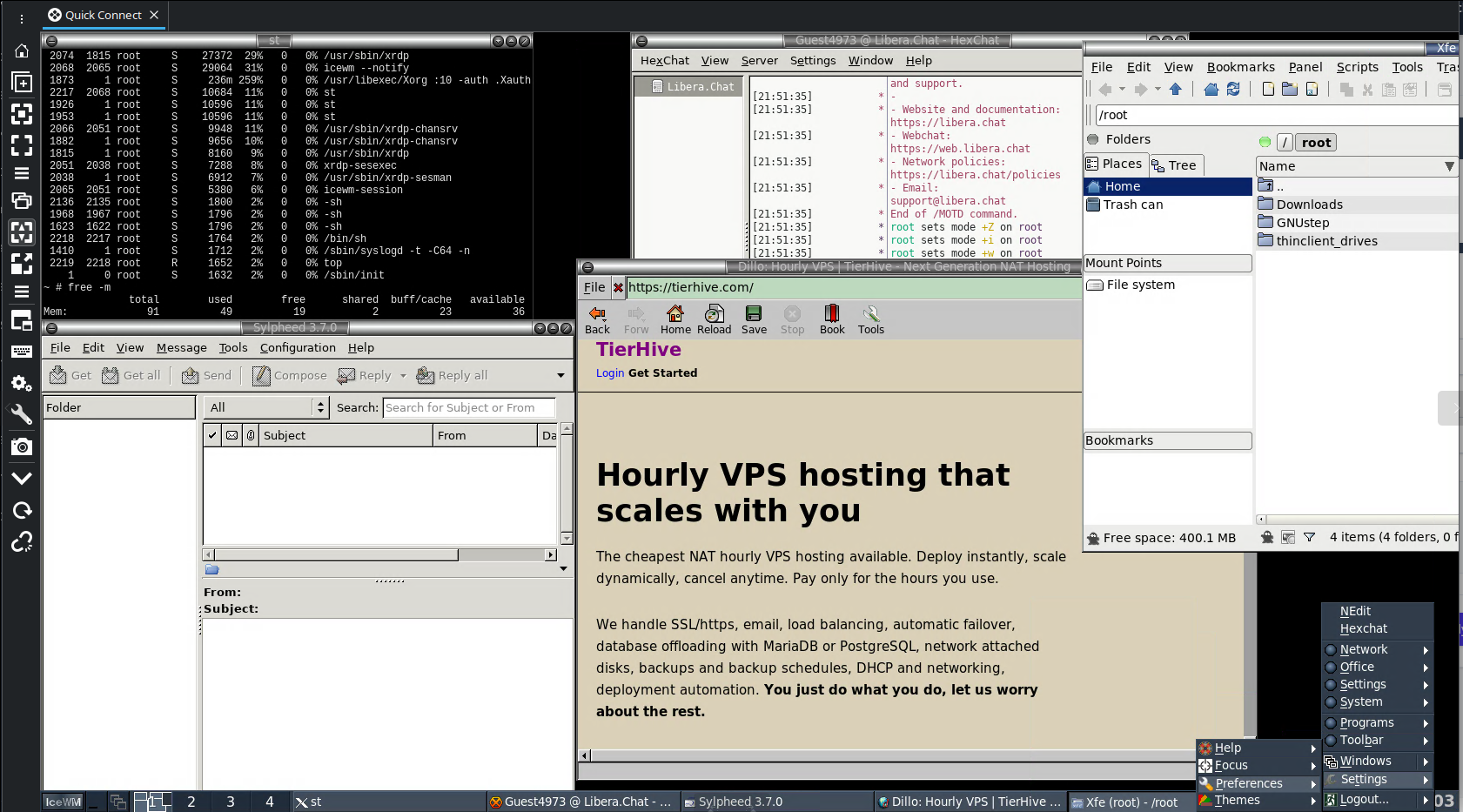The height and width of the screenshot is (812, 1463).
Task: Click the Login link on TierHive page
Action: 609,373
